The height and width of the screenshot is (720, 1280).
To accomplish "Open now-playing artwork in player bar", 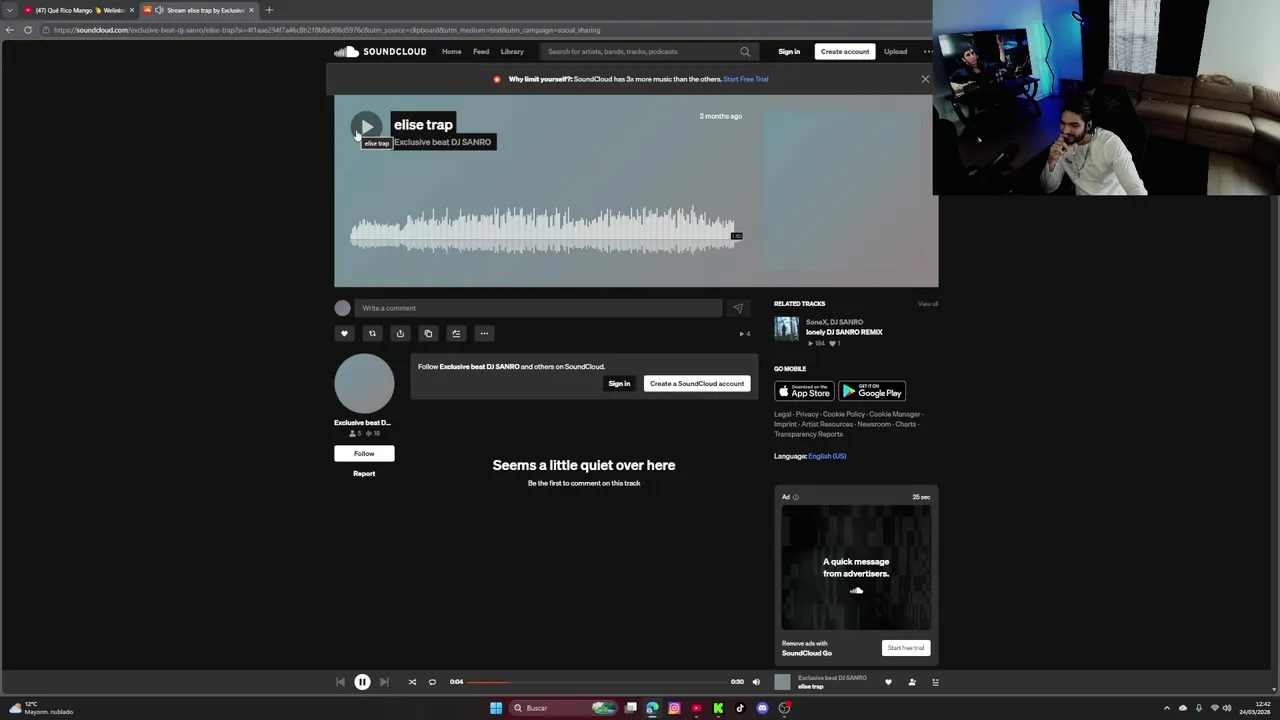I will point(782,682).
